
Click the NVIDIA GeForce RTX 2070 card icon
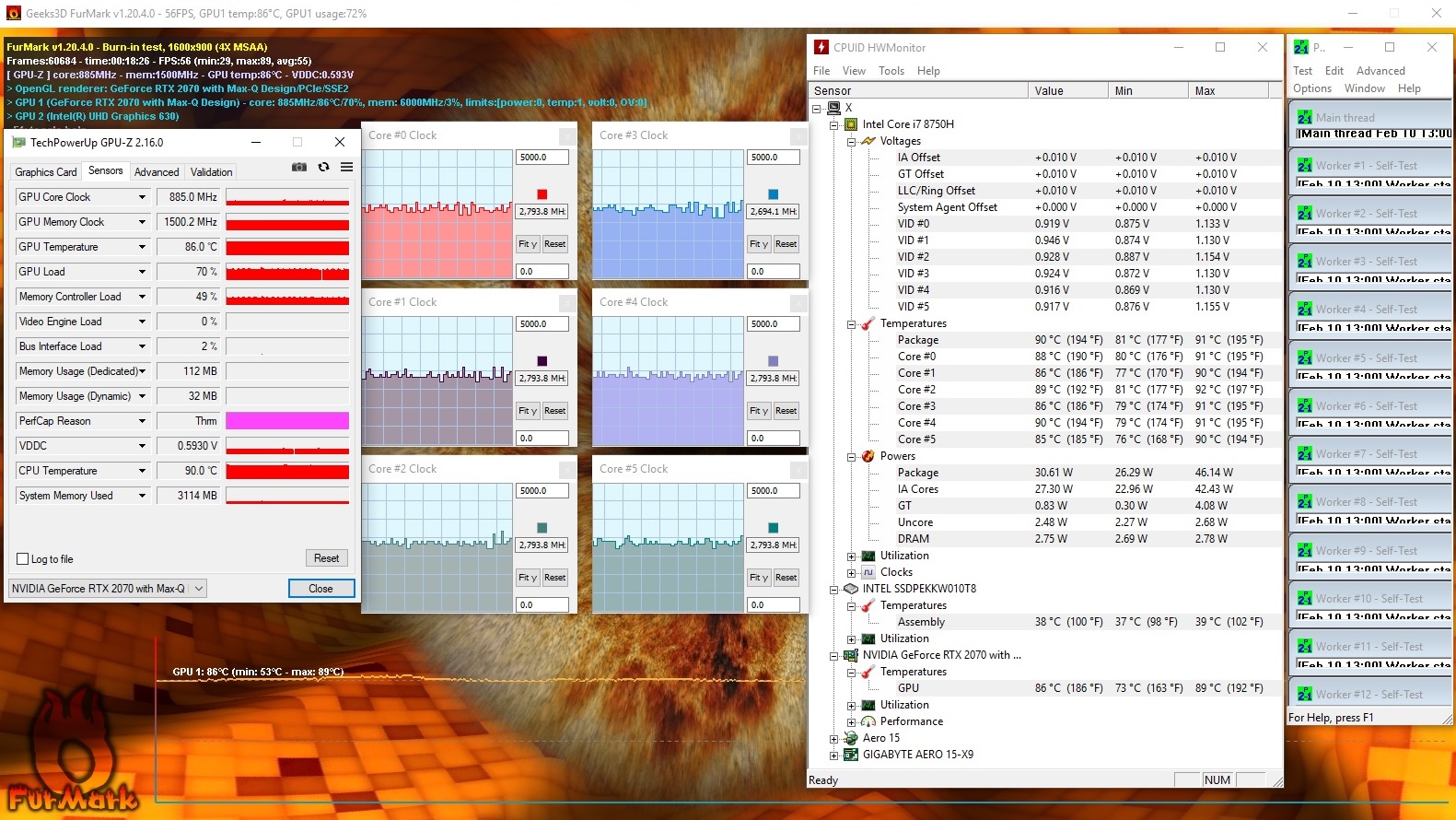[x=851, y=655]
